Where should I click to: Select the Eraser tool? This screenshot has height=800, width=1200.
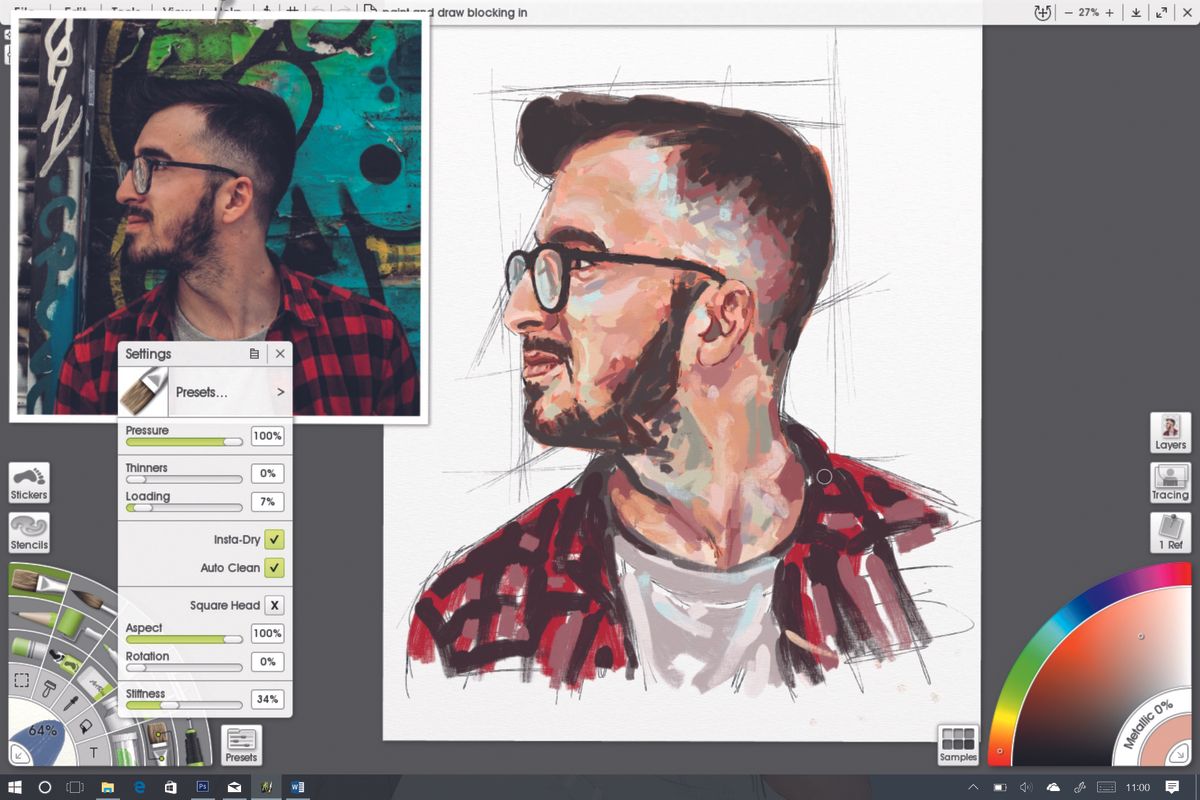tap(26, 648)
